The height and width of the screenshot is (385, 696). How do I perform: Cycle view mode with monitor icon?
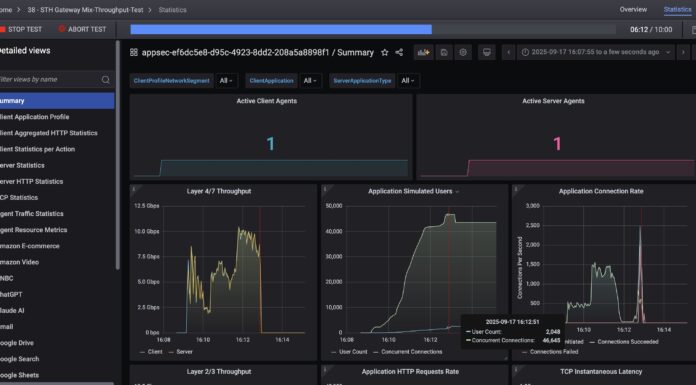click(486, 52)
